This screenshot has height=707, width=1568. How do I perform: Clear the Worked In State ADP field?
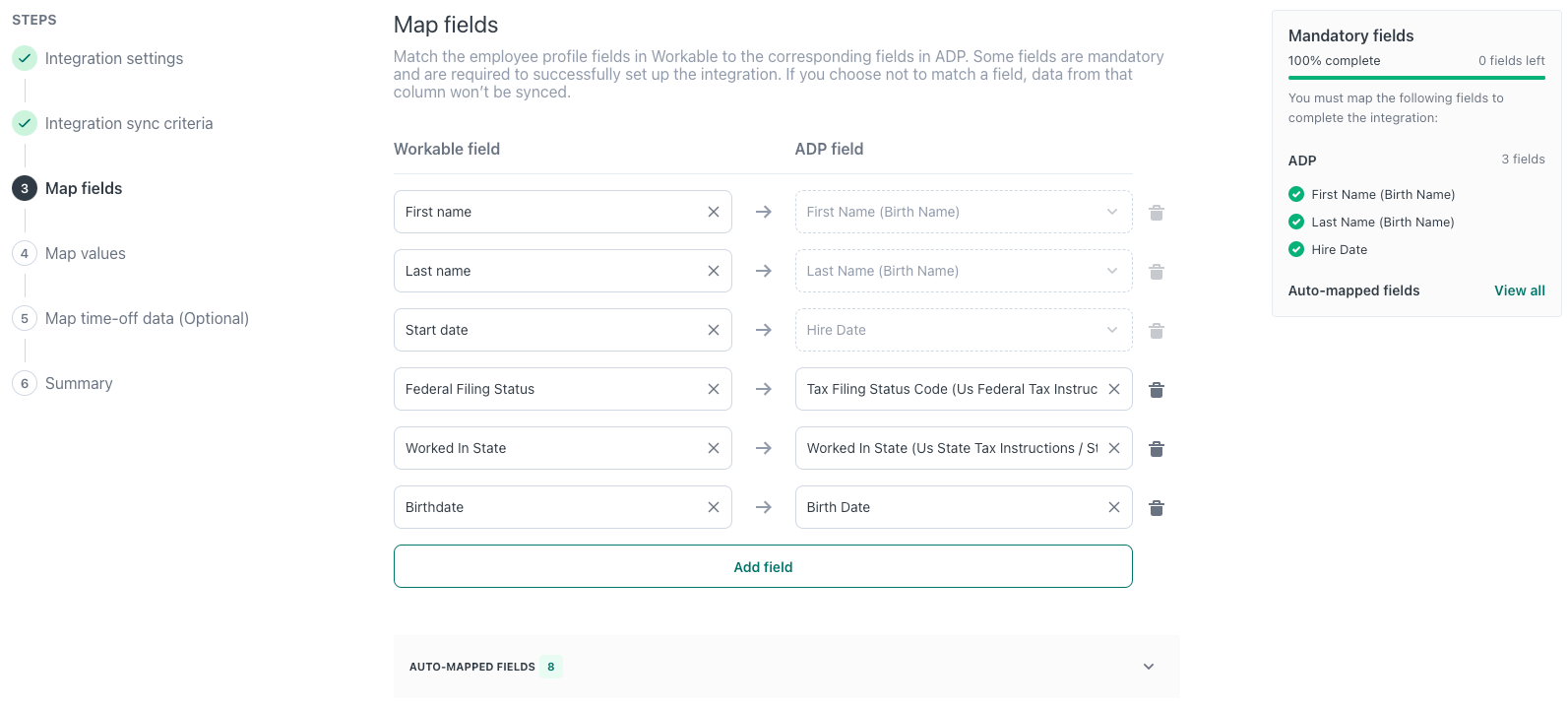pos(1114,448)
